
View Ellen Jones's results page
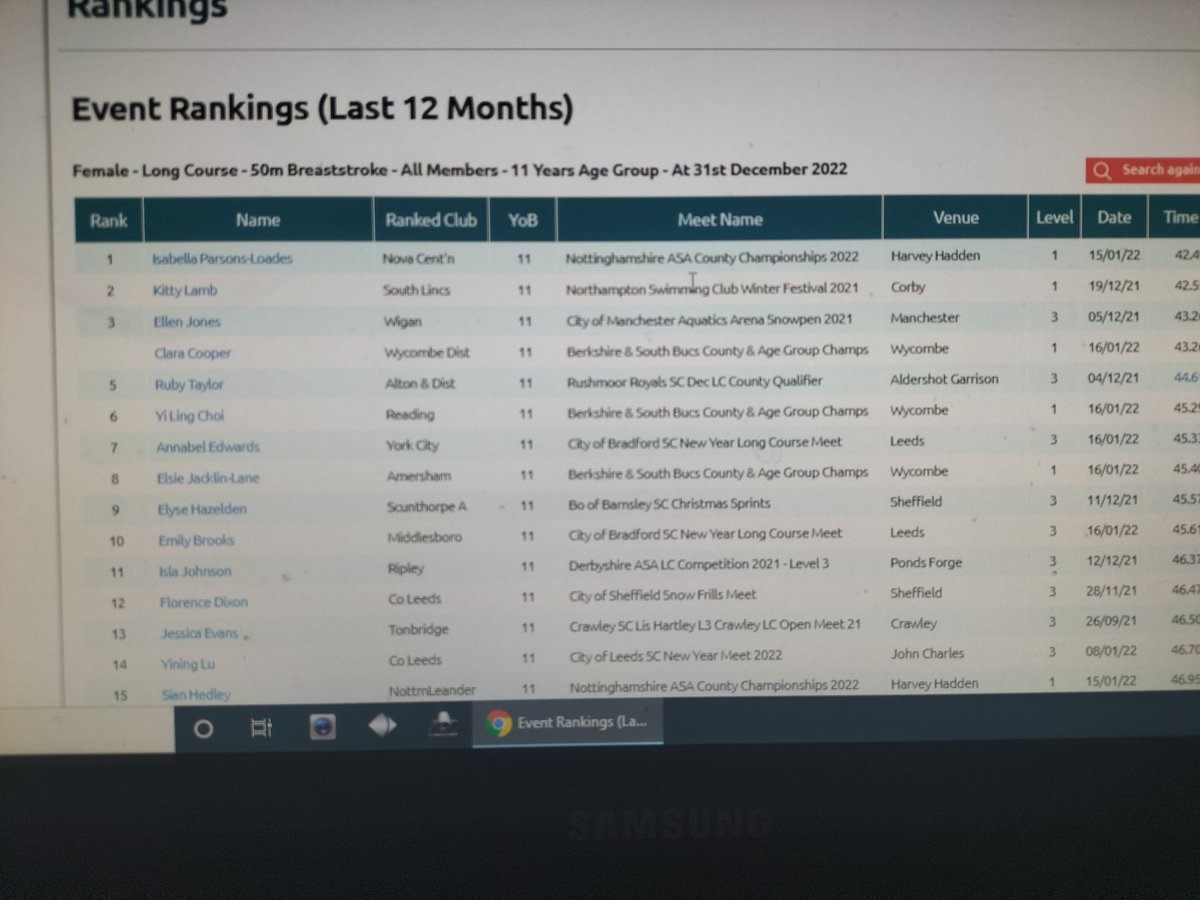[x=187, y=322]
